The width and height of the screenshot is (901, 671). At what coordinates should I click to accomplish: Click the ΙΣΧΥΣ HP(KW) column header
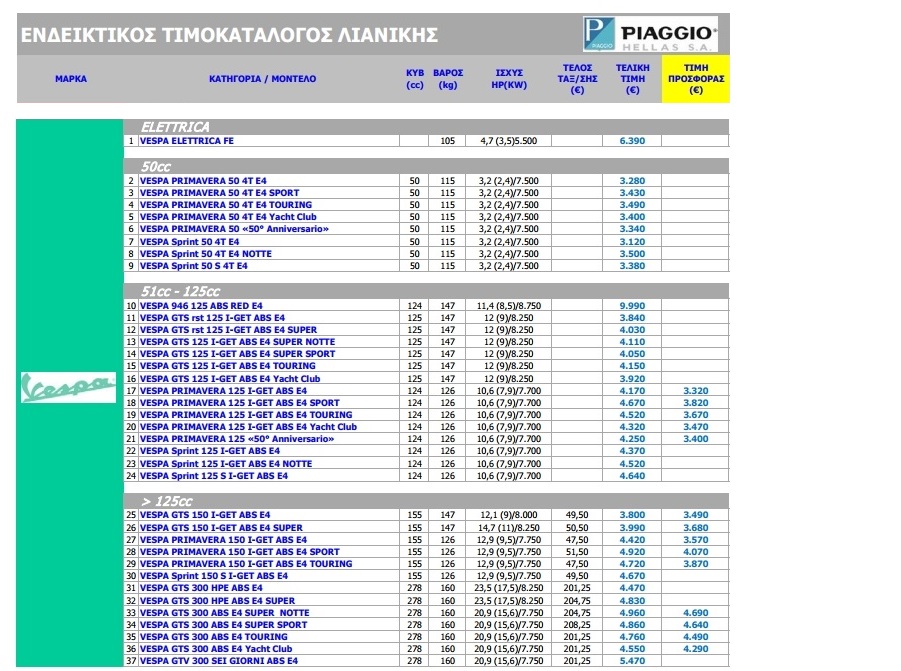[x=509, y=79]
